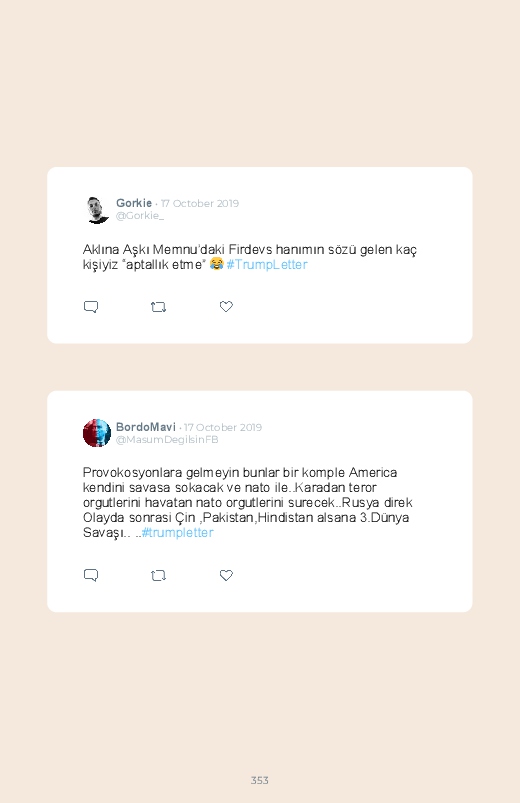The height and width of the screenshot is (803, 520).
Task: Click reply icon on BordoMavi's tweet
Action: [91, 575]
